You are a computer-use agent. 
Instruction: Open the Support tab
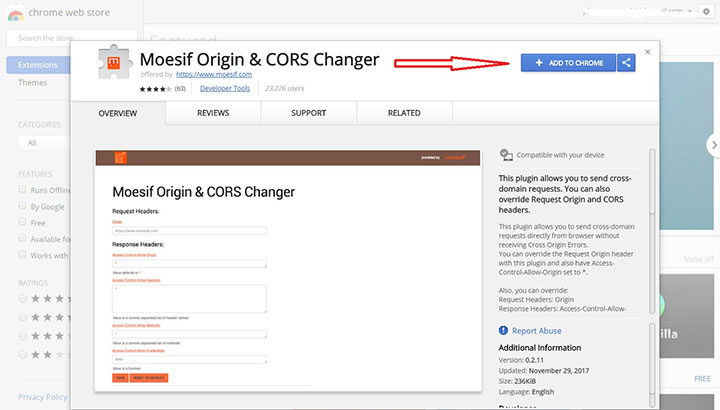tap(309, 113)
